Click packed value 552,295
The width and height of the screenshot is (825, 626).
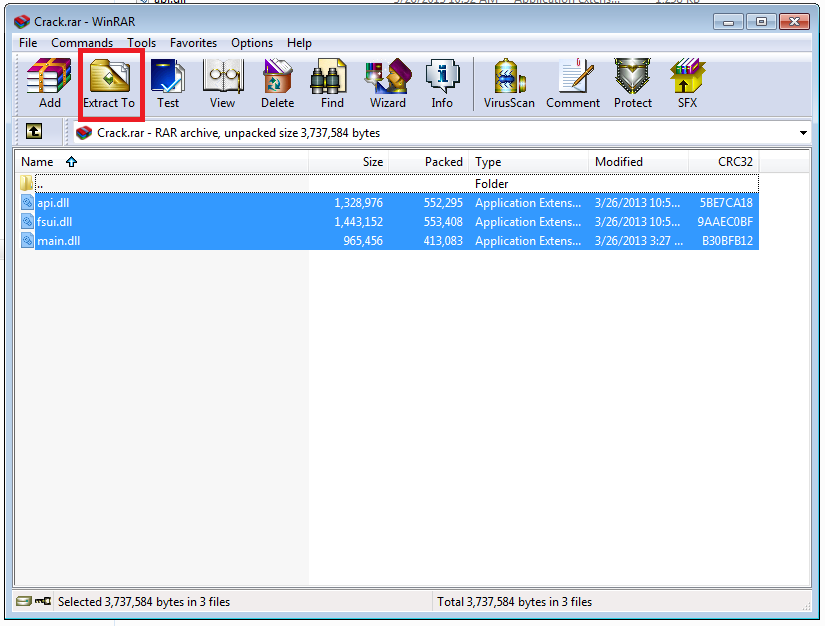click(x=443, y=203)
